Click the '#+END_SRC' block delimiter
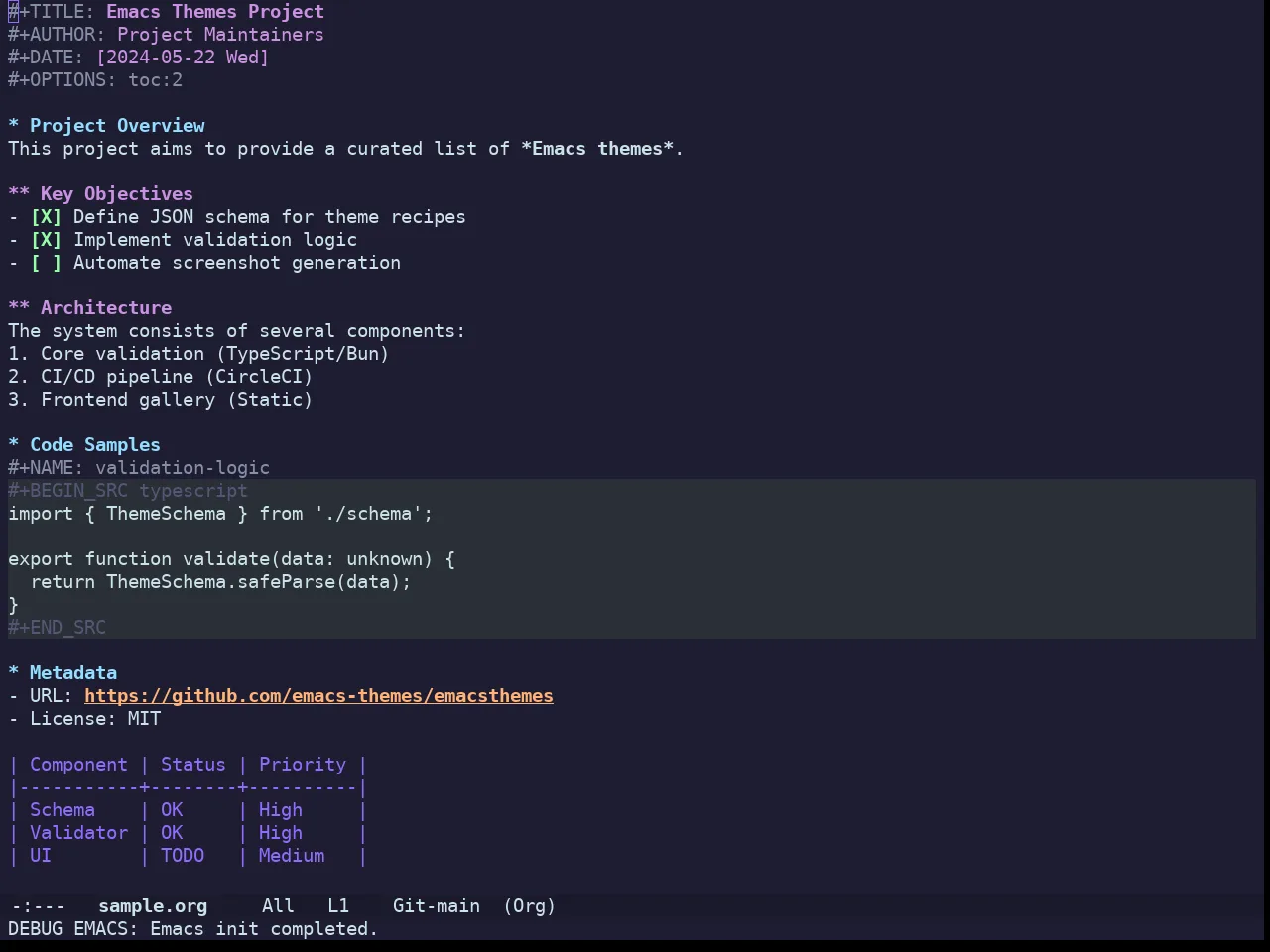1270x952 pixels. coord(57,628)
